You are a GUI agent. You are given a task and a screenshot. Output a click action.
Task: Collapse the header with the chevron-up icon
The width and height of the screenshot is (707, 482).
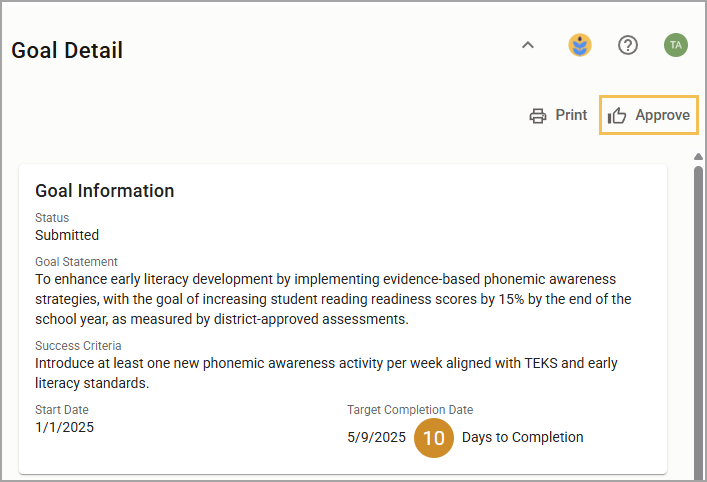coord(528,45)
